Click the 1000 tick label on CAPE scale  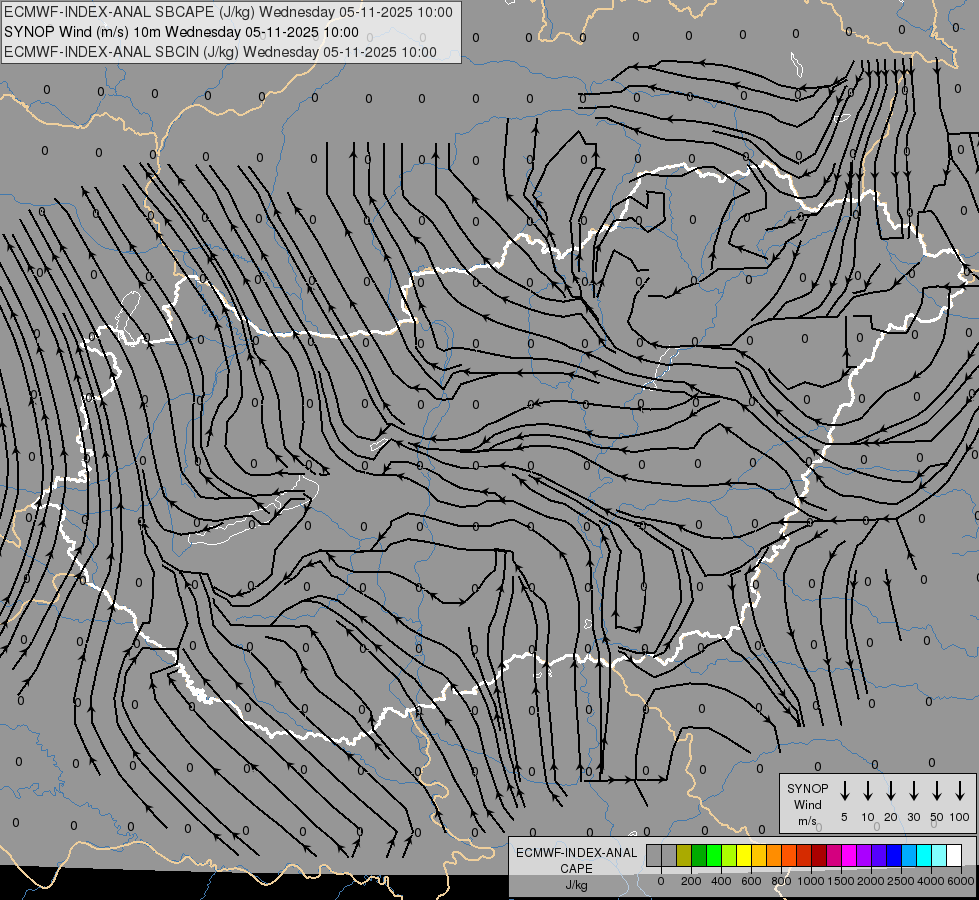point(810,881)
